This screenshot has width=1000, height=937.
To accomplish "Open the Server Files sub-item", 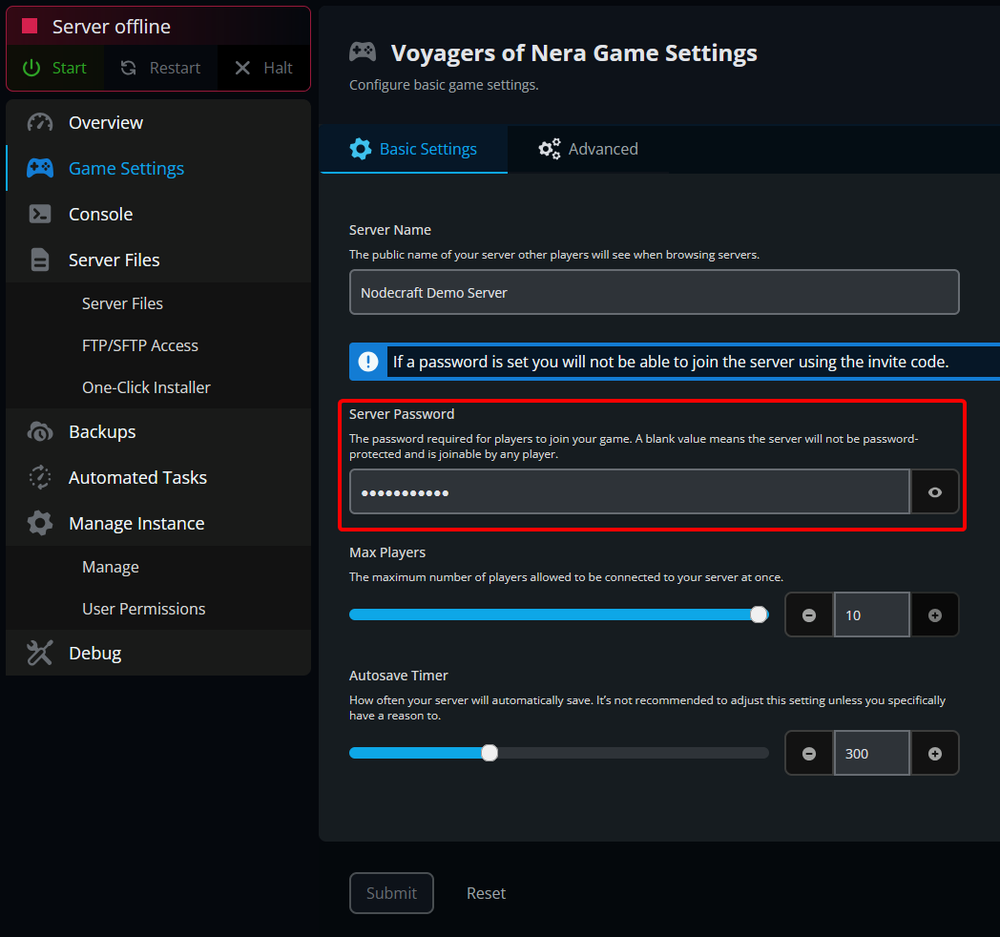I will click(122, 304).
